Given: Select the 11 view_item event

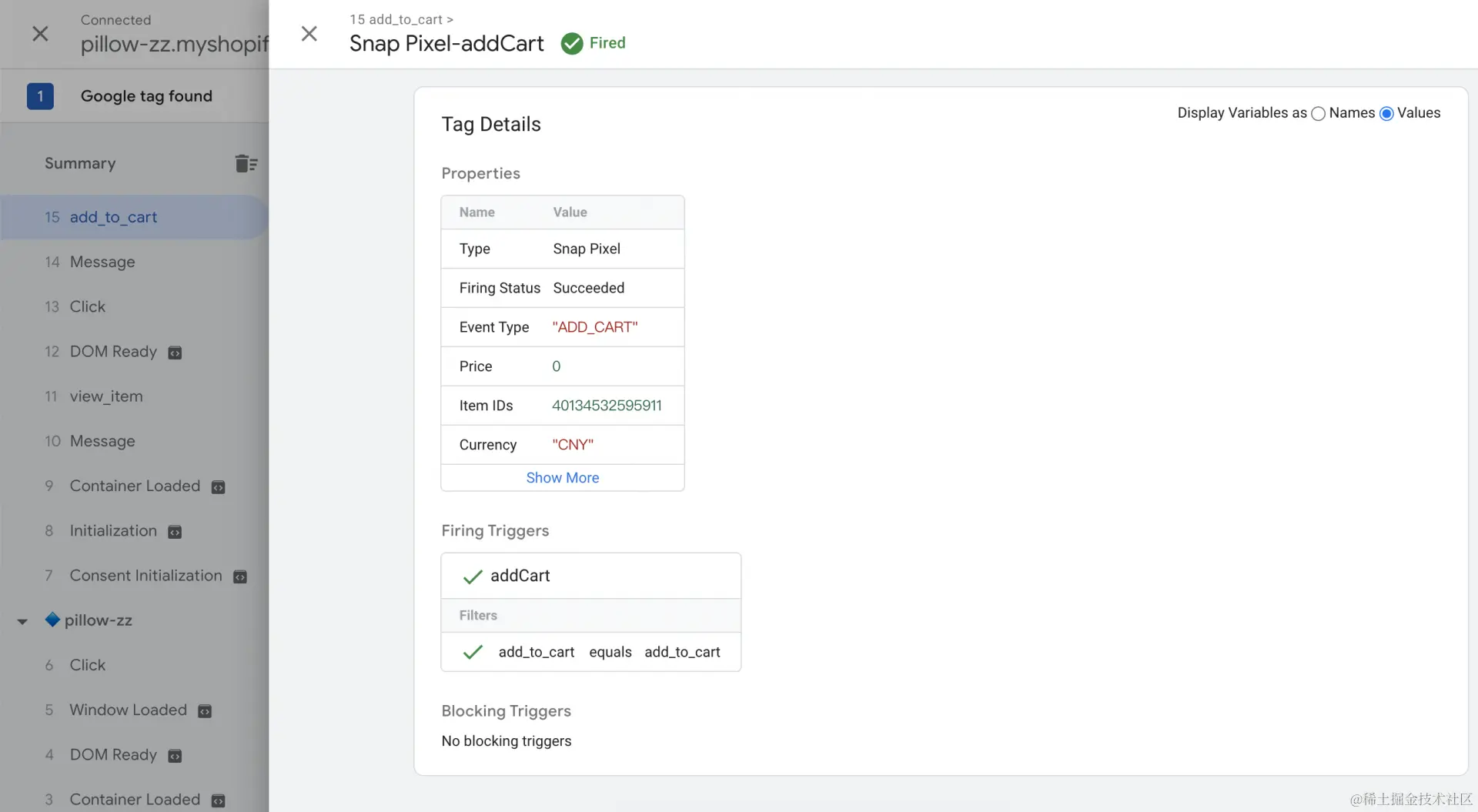Looking at the screenshot, I should click(105, 396).
